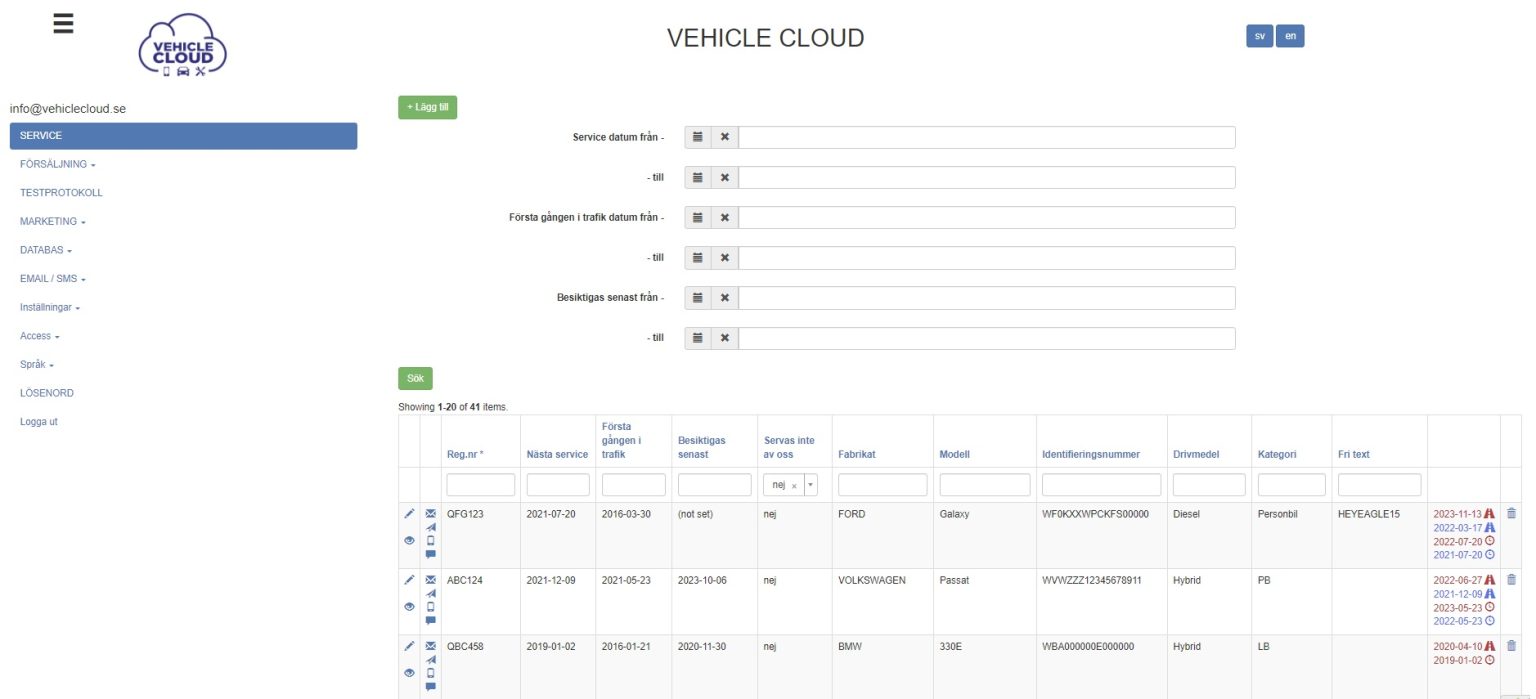Expand the EMAIL / SMS menu
1536x699 pixels.
[53, 279]
